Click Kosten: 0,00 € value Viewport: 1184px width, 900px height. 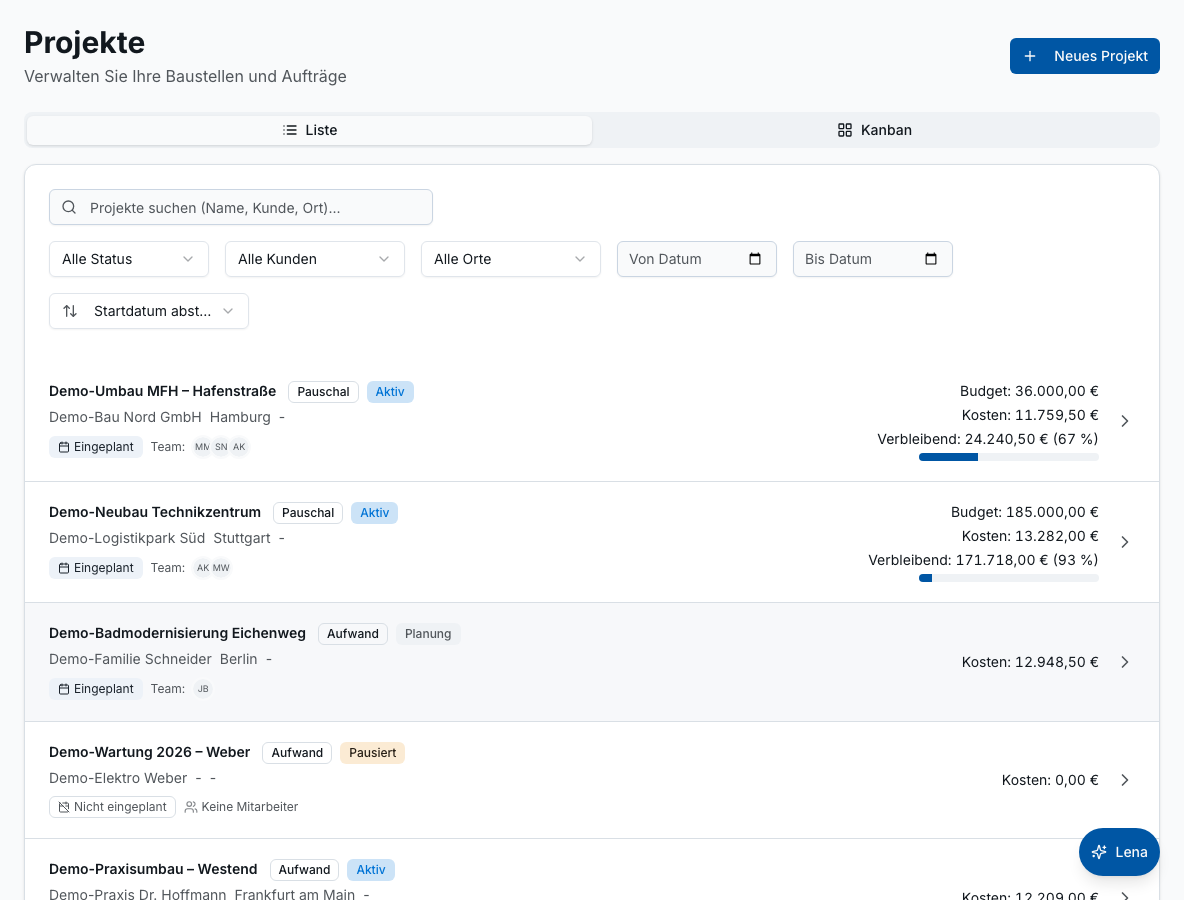[x=1050, y=780]
